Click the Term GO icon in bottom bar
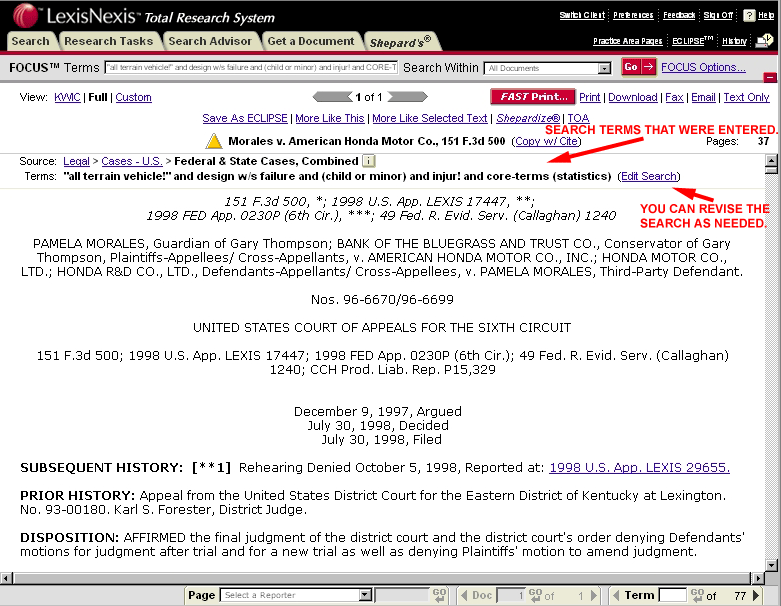 point(697,595)
